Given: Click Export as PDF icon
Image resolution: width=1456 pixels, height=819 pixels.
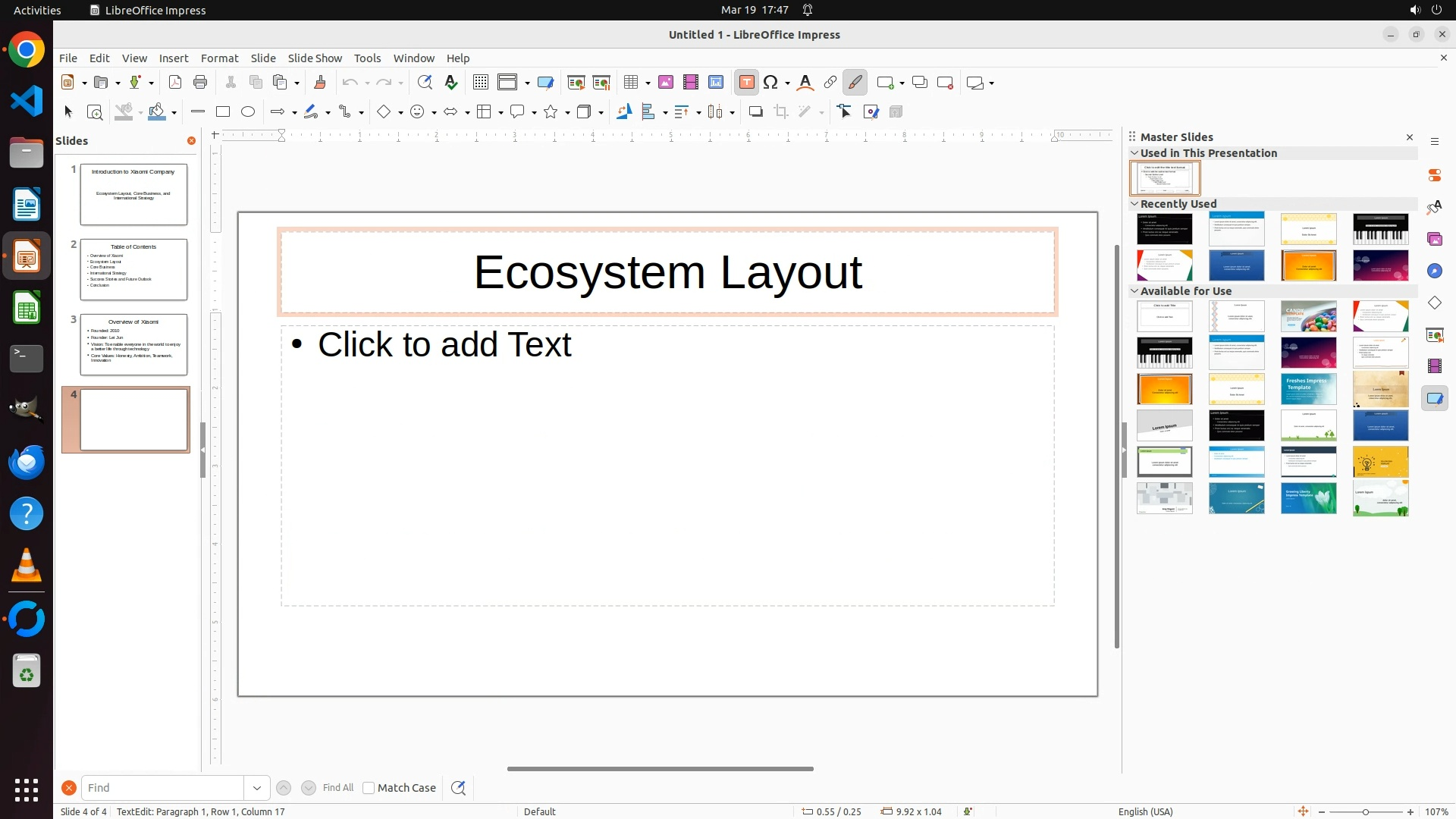Looking at the screenshot, I should (x=175, y=83).
